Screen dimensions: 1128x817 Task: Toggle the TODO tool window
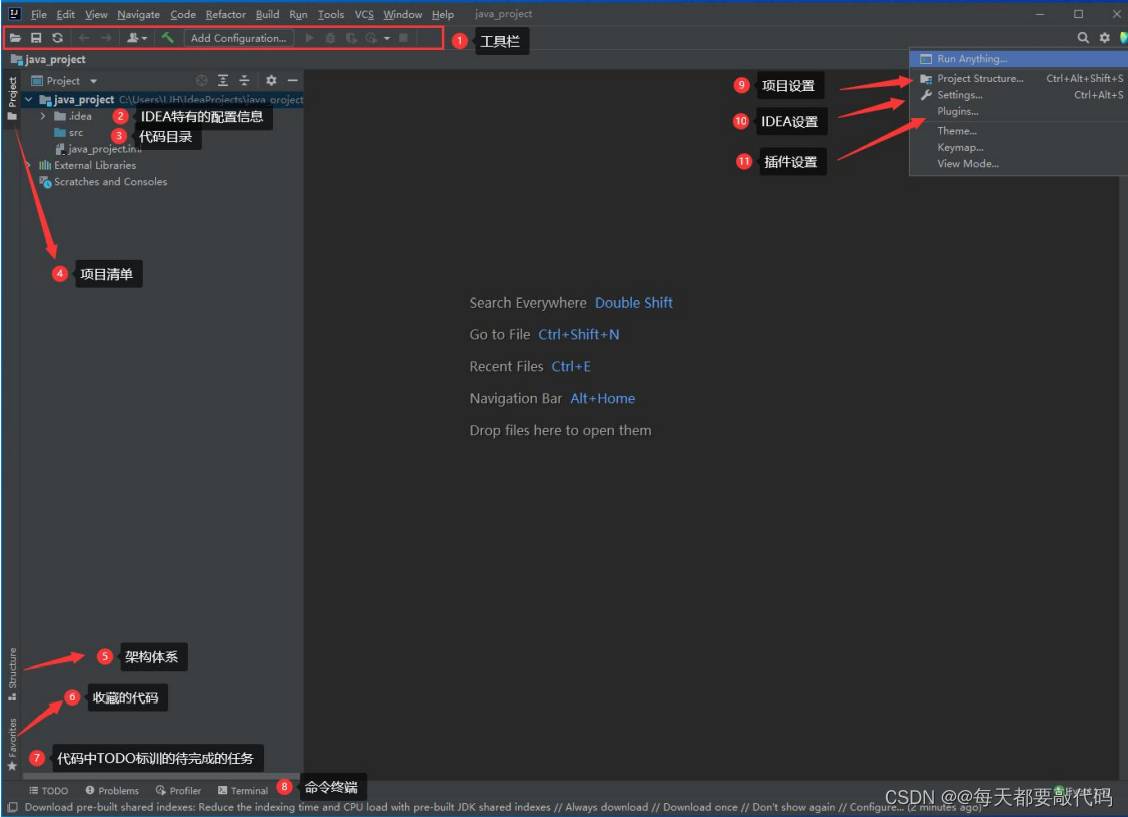click(48, 790)
